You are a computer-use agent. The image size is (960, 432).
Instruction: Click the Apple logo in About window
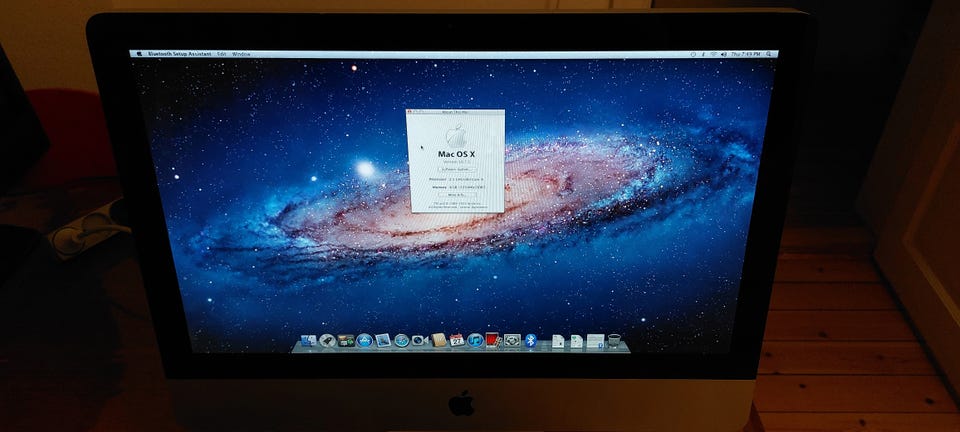(x=456, y=136)
